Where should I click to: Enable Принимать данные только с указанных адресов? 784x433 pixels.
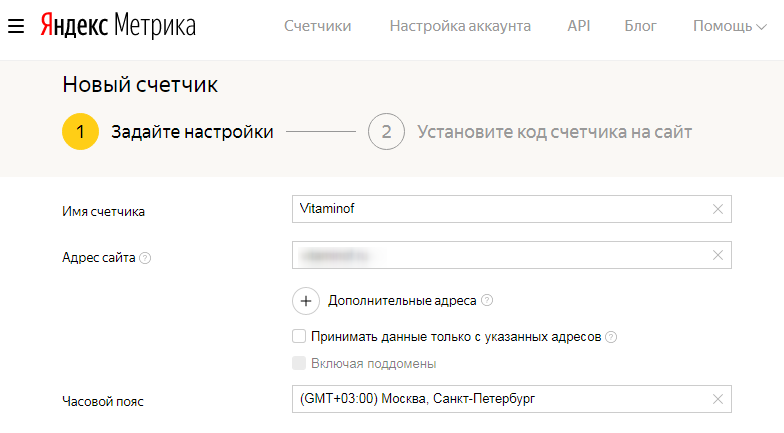pos(298,337)
